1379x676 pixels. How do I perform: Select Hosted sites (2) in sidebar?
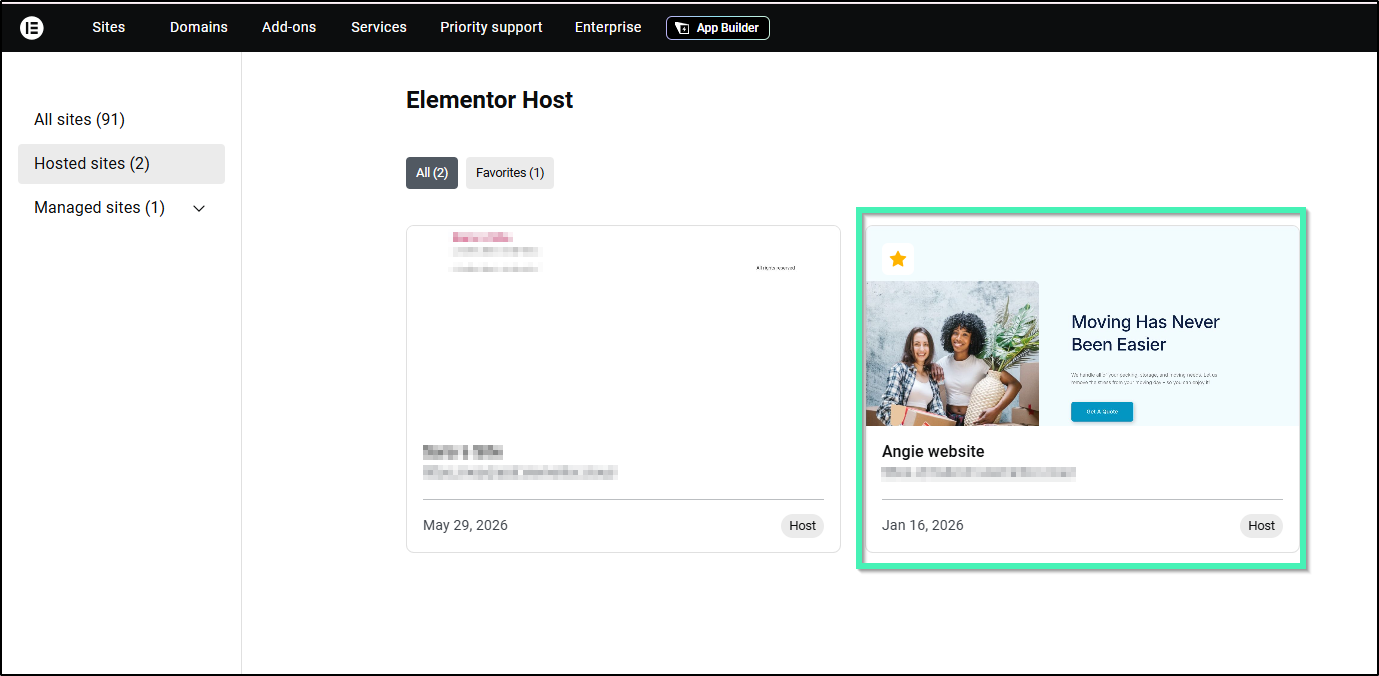coord(121,164)
